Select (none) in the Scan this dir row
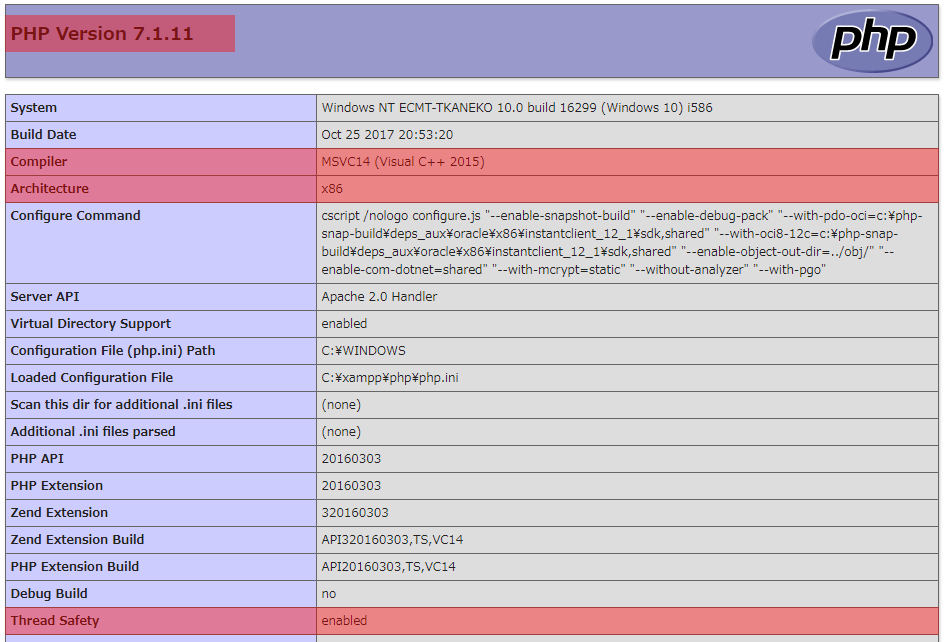946x642 pixels. tap(341, 405)
